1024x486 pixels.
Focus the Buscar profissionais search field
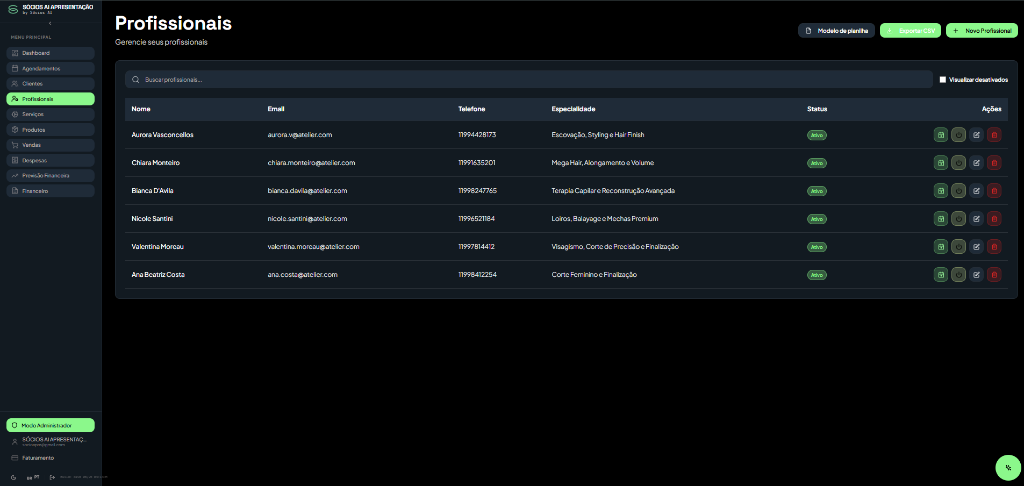click(x=528, y=79)
